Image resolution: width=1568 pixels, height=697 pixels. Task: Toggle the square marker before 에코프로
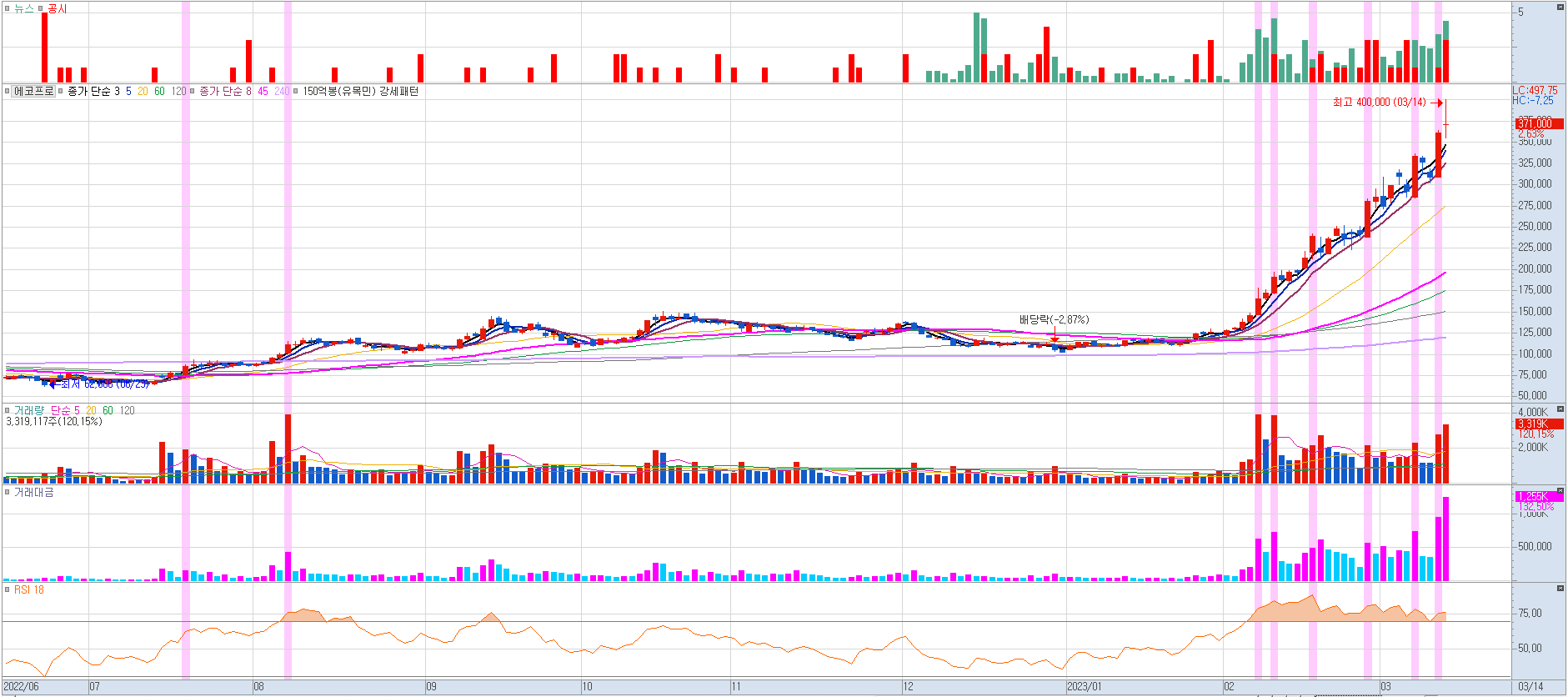[8, 91]
